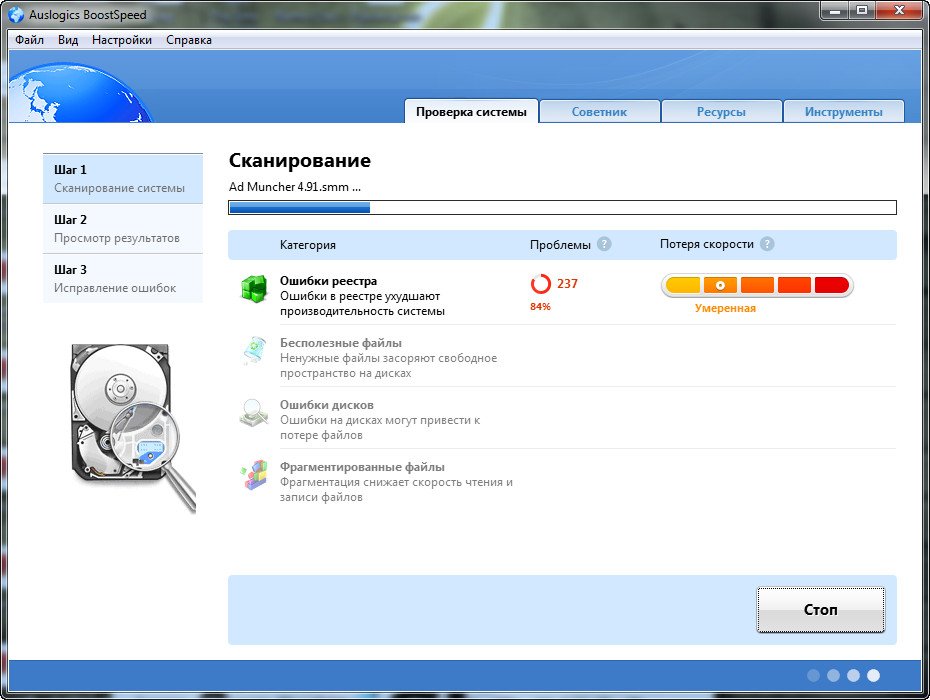Click the 84% progress value

pos(540,307)
